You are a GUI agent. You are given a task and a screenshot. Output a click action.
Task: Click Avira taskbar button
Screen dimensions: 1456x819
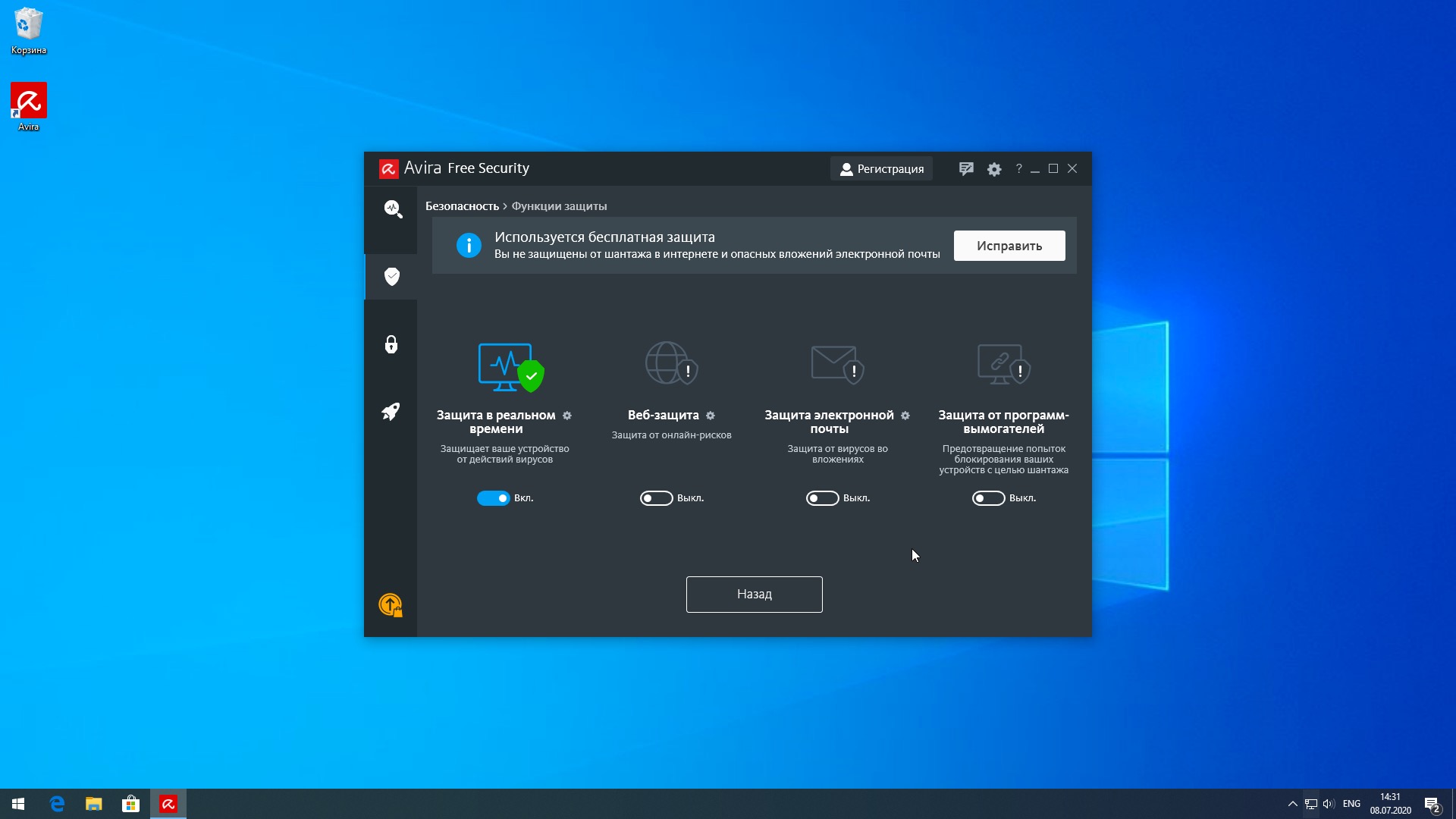(x=168, y=804)
